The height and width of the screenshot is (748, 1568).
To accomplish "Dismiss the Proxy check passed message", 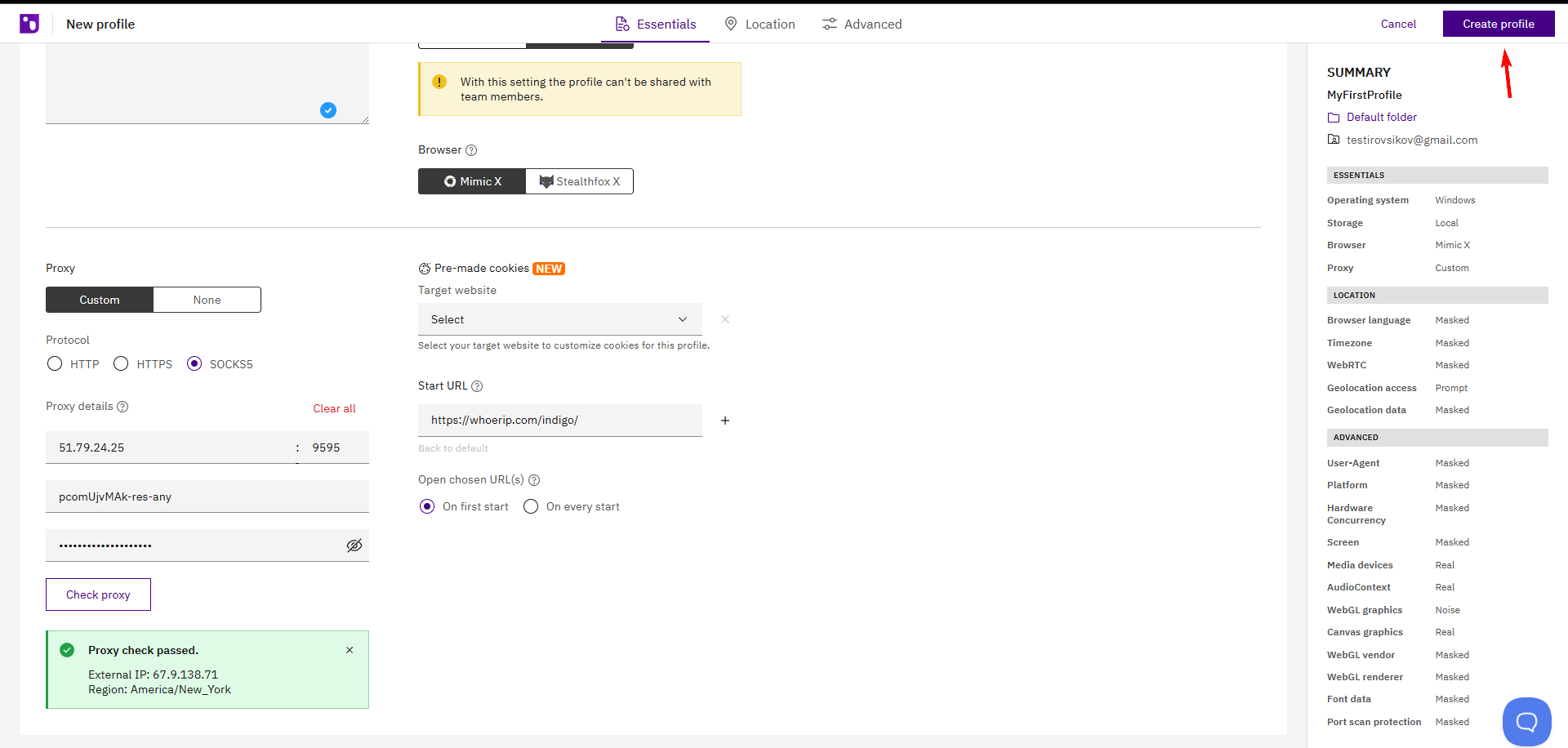I will (350, 650).
